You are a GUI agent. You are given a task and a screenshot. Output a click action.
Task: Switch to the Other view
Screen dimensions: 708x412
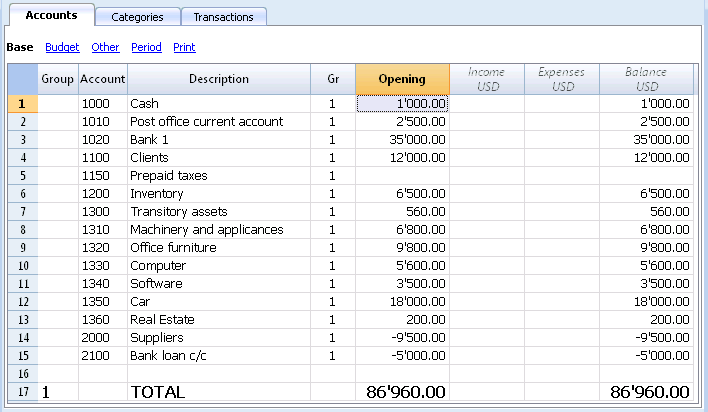105,47
